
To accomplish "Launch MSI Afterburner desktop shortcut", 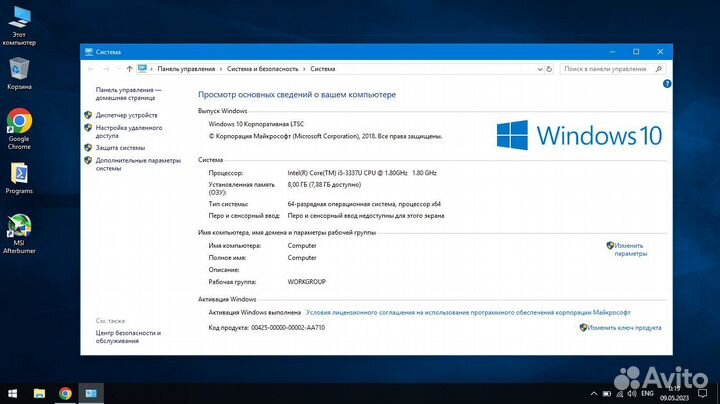I will click(19, 234).
